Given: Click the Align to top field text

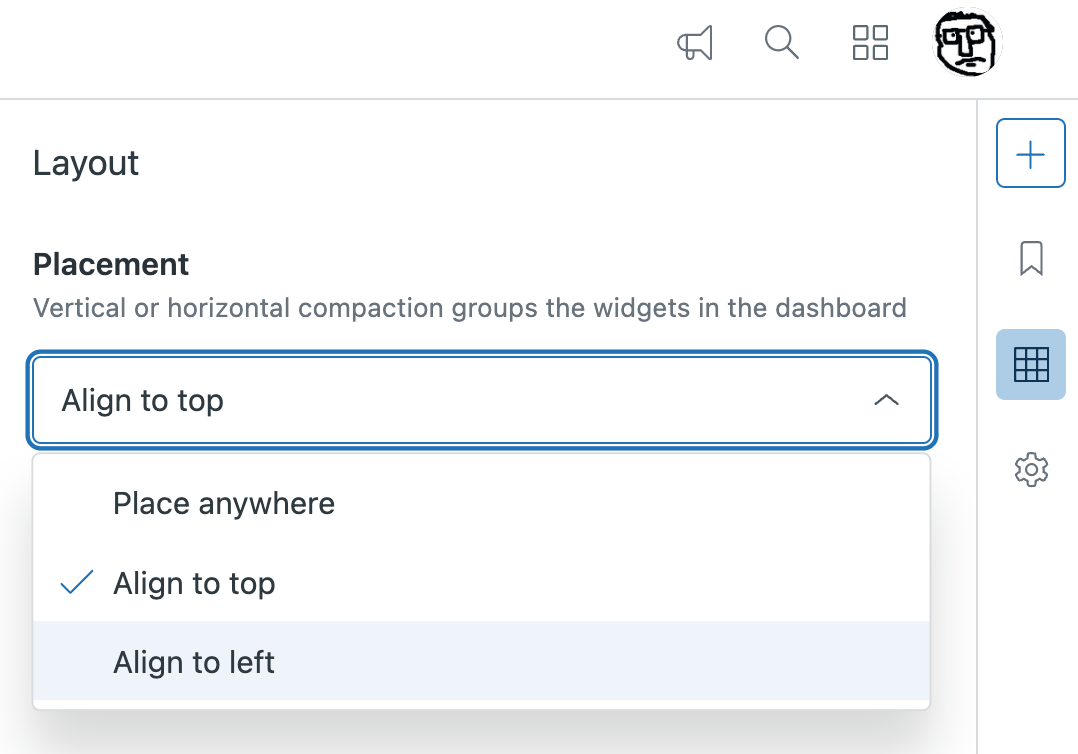Looking at the screenshot, I should pos(142,400).
